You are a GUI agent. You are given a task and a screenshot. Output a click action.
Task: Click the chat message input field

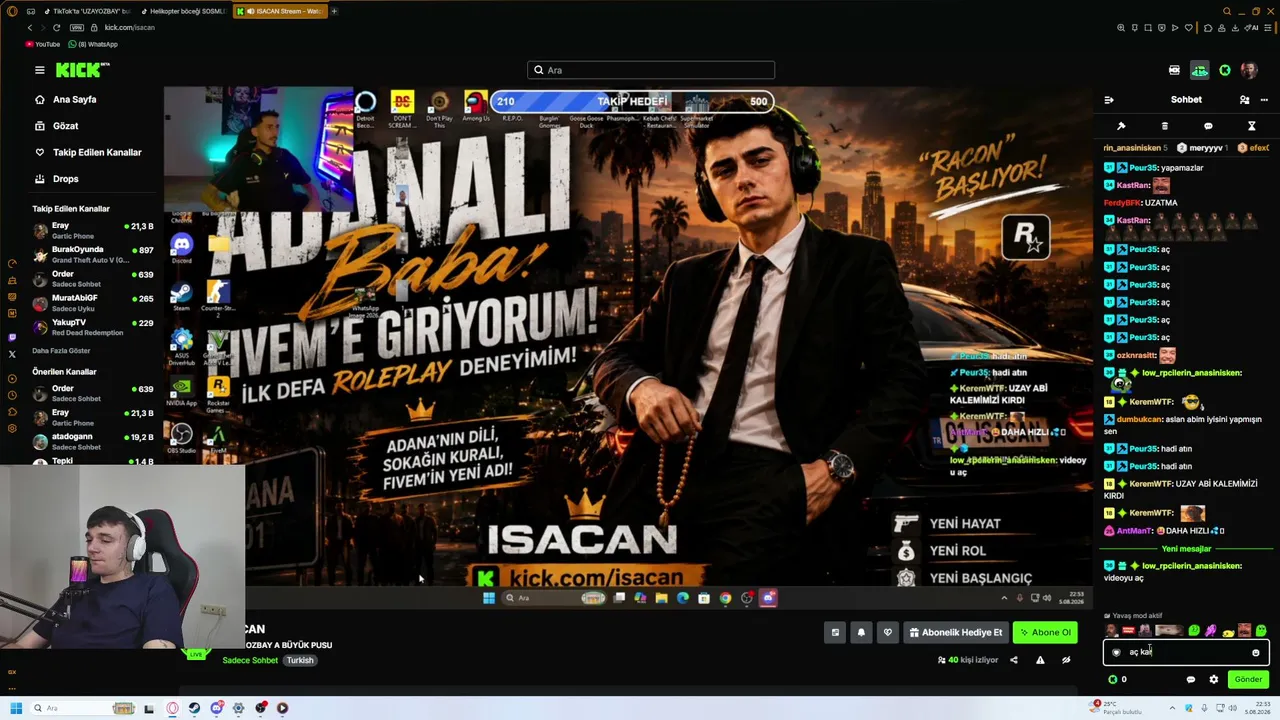click(x=1186, y=652)
